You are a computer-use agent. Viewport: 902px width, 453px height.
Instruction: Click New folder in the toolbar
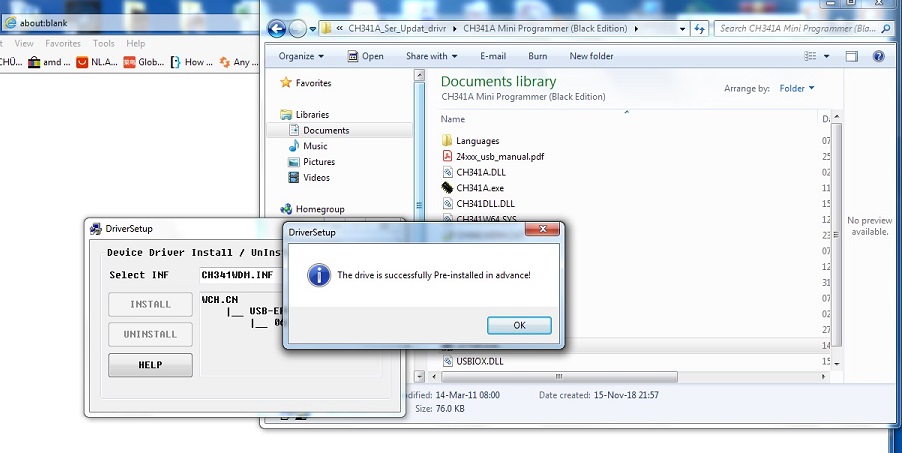pos(591,56)
